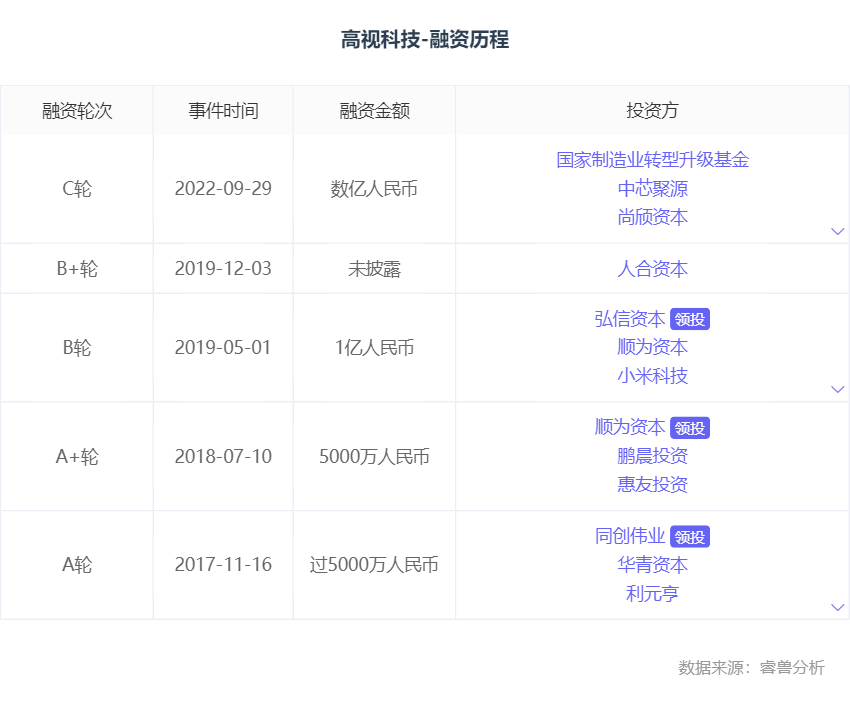Viewport: 850px width, 711px height.
Task: Click the 数据来源：睿兽分析 footer text
Action: pyautogui.click(x=752, y=667)
